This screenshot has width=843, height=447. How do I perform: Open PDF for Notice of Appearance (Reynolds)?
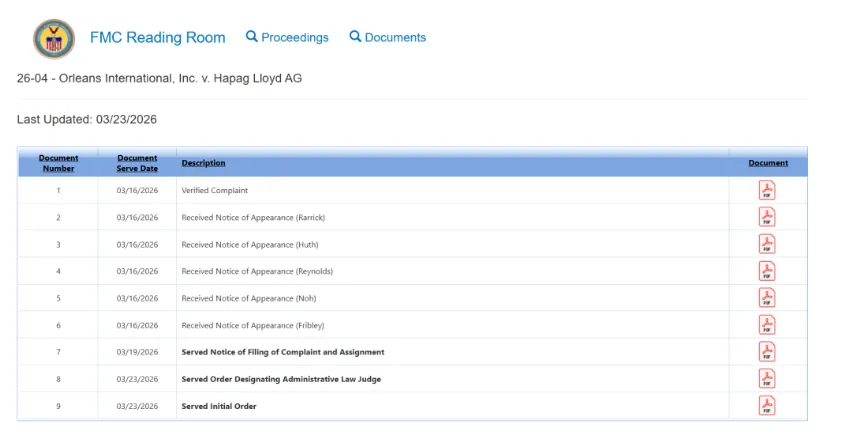(767, 271)
